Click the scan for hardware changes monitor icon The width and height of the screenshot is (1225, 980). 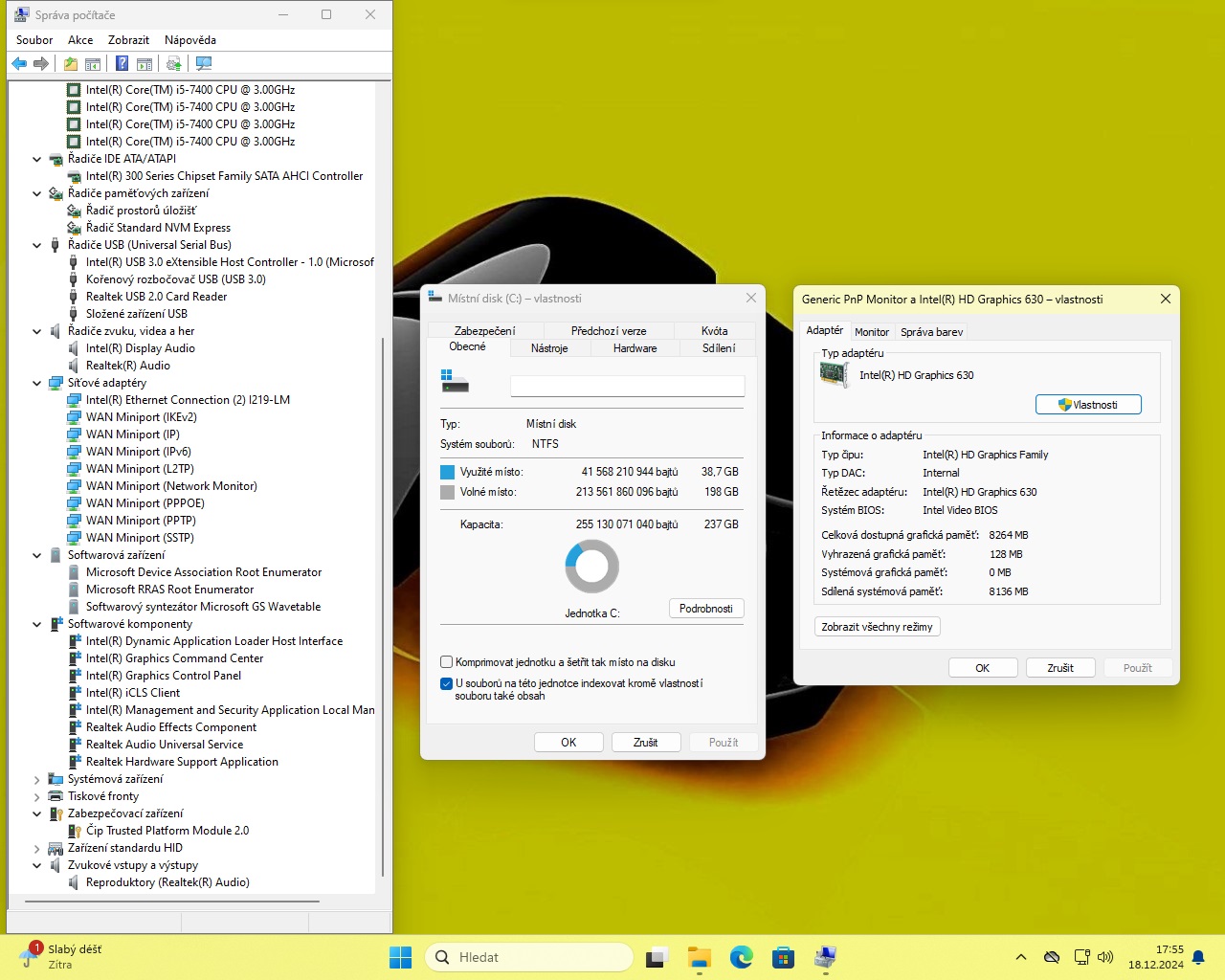(x=203, y=64)
